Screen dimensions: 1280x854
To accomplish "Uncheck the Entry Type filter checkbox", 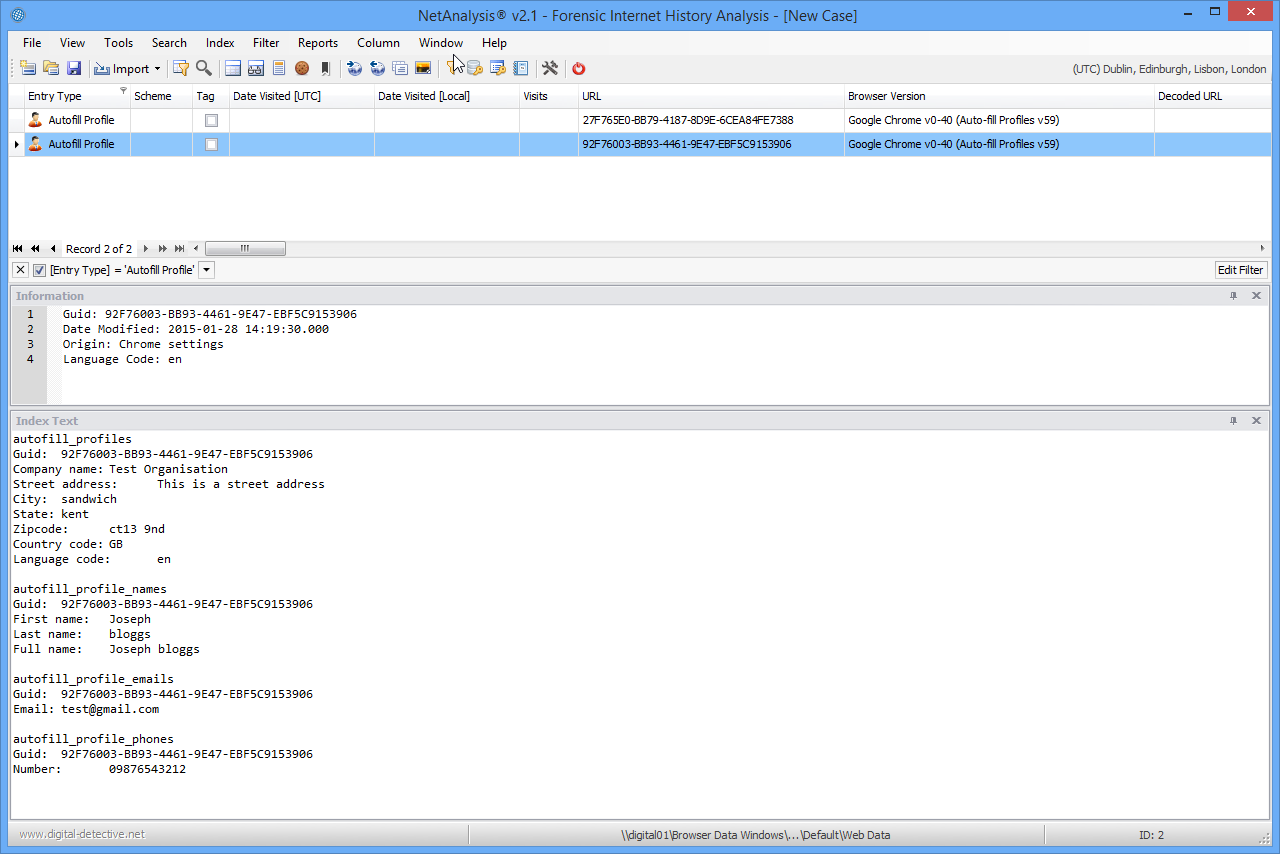I will click(40, 270).
